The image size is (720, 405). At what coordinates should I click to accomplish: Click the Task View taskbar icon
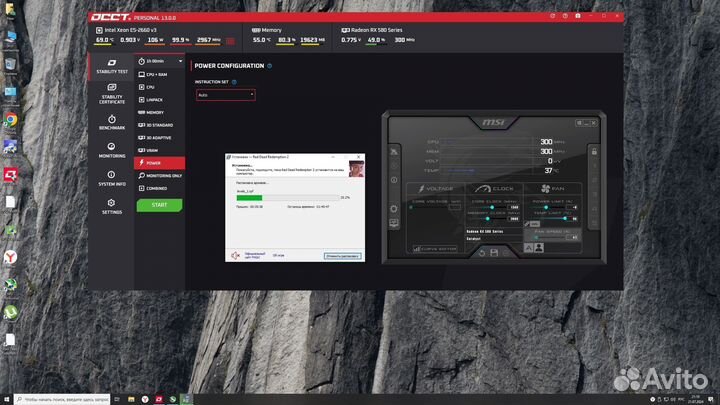click(117, 399)
